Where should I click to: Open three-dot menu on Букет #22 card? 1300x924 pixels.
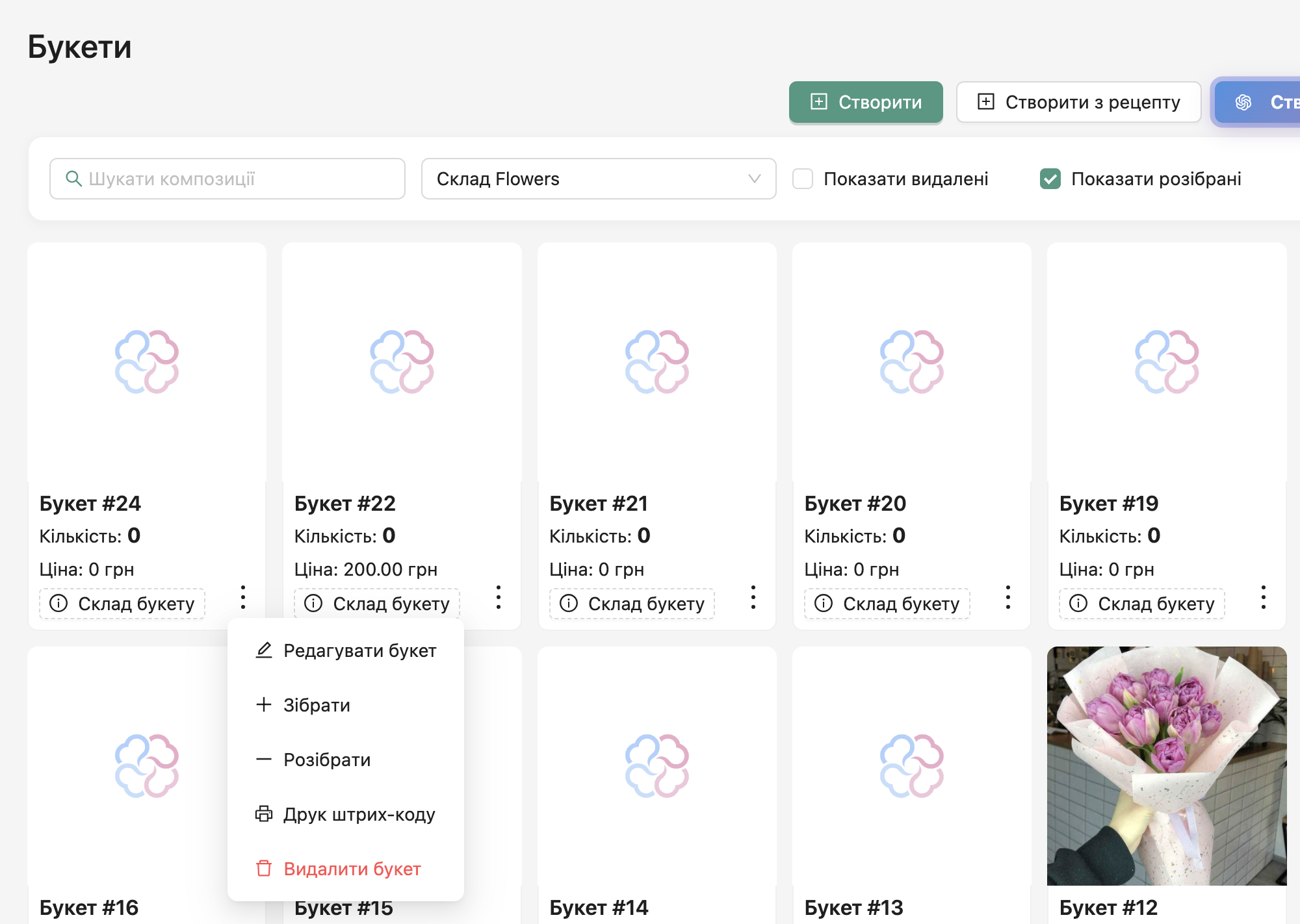[x=499, y=597]
